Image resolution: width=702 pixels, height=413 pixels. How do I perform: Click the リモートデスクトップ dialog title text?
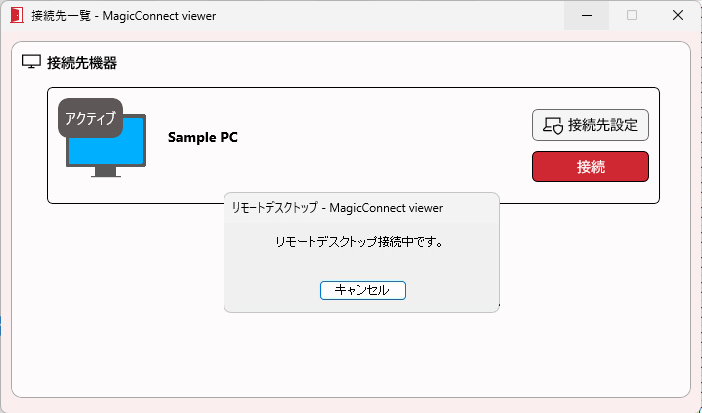click(x=337, y=208)
